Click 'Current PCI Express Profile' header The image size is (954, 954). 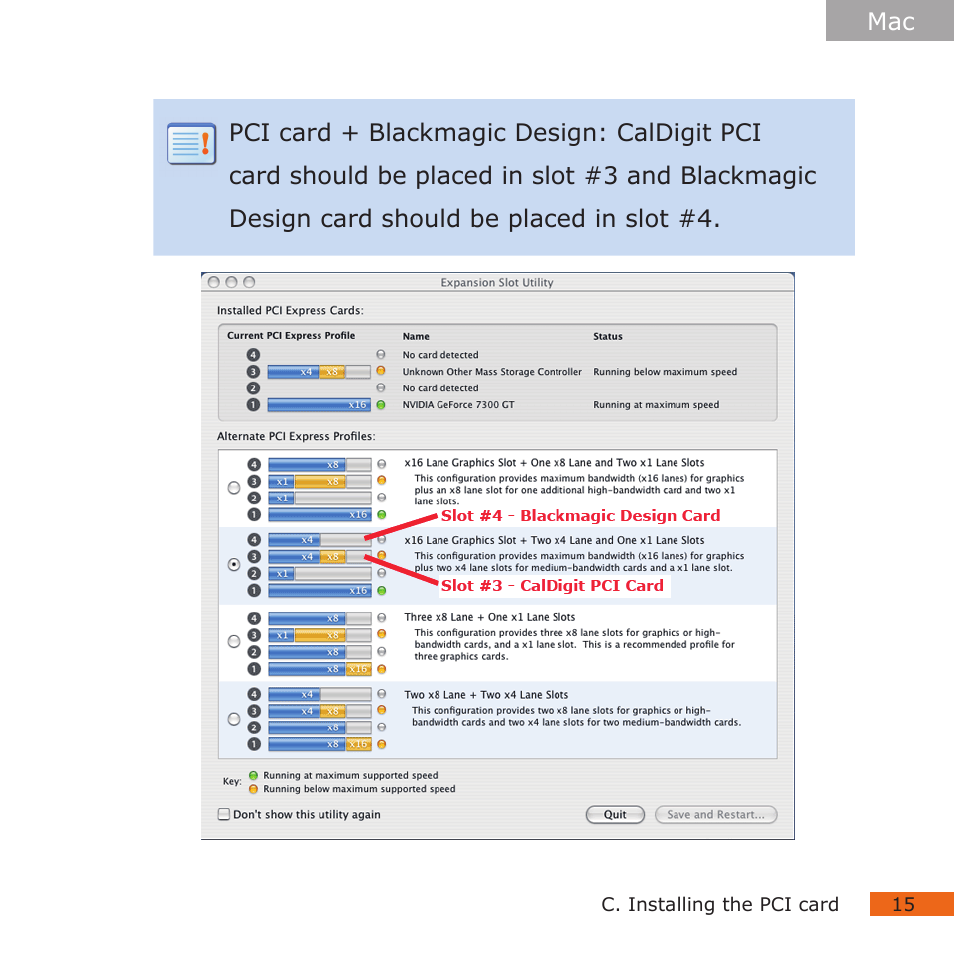pyautogui.click(x=291, y=336)
